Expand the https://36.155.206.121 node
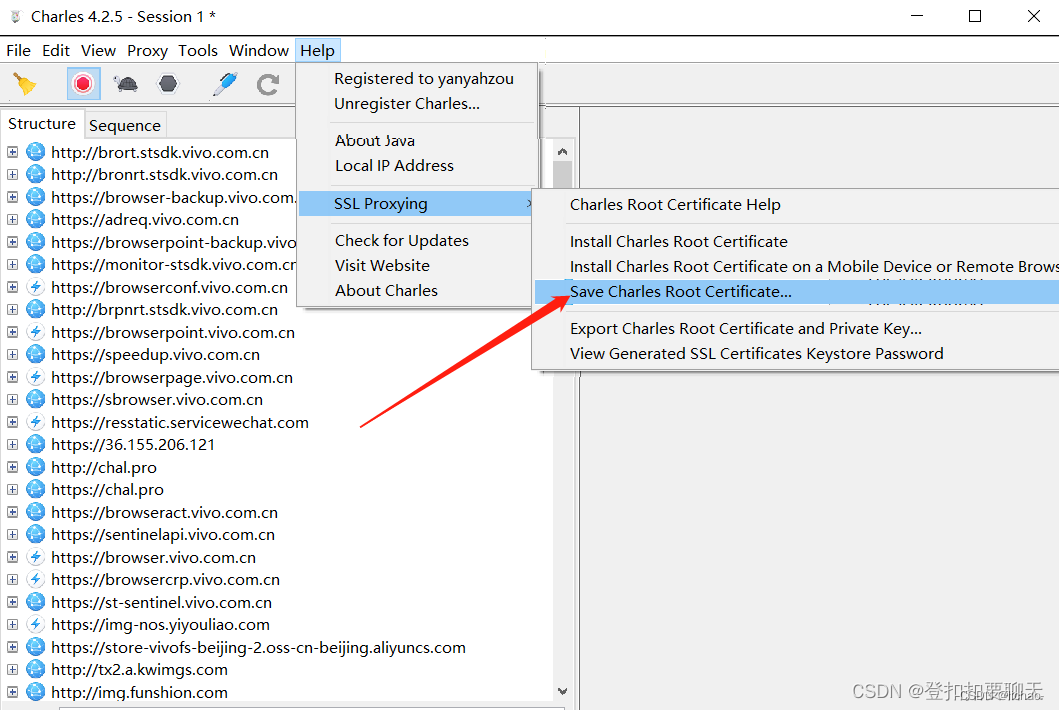The image size is (1059, 710). [x=12, y=445]
